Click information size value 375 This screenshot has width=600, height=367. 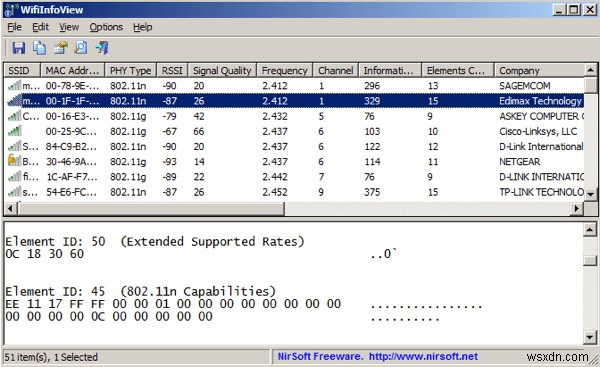[372, 192]
